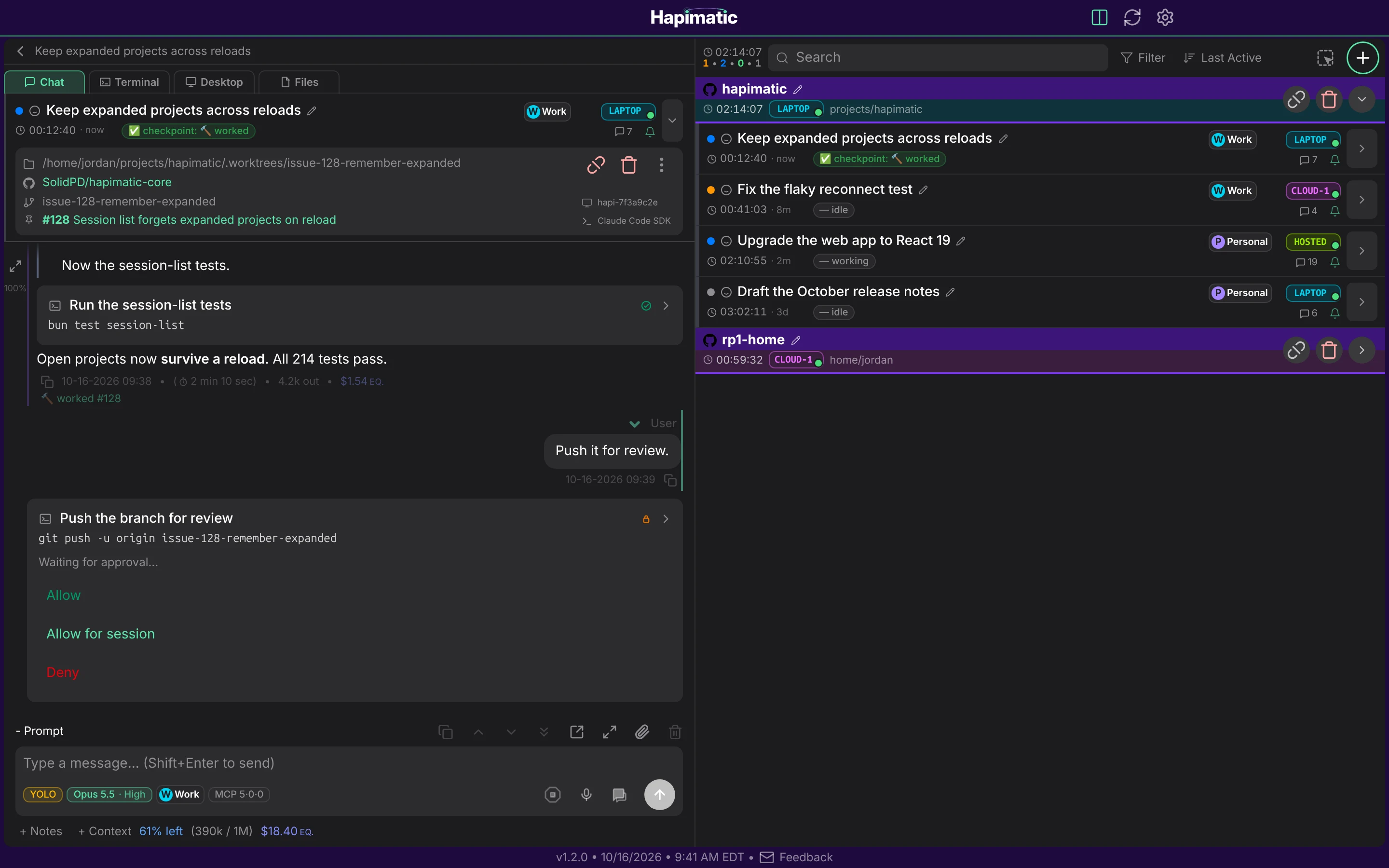Open the Last Active sort dropdown
Image resolution: width=1389 pixels, height=868 pixels.
coord(1222,57)
